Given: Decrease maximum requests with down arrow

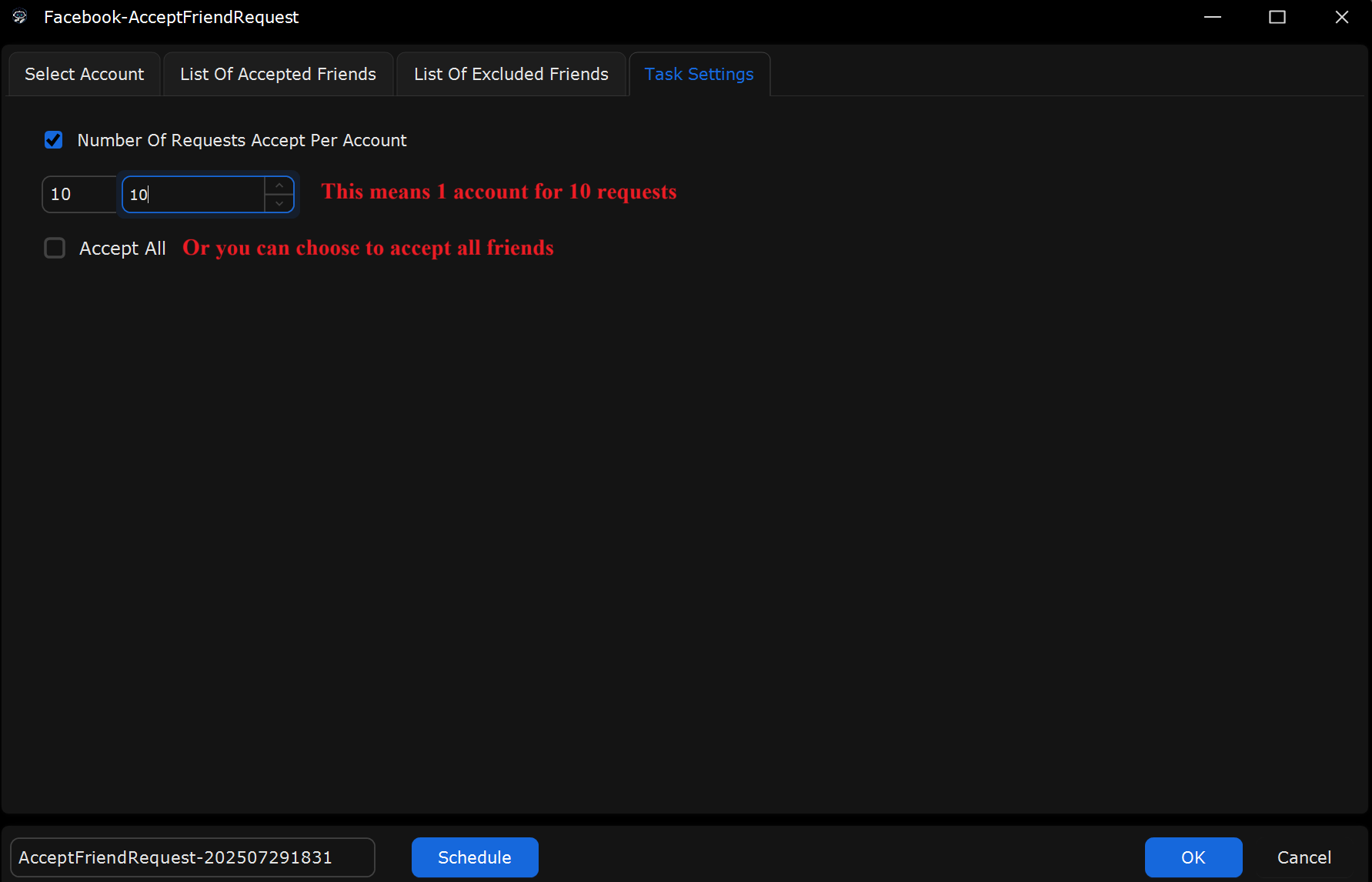Looking at the screenshot, I should [279, 203].
